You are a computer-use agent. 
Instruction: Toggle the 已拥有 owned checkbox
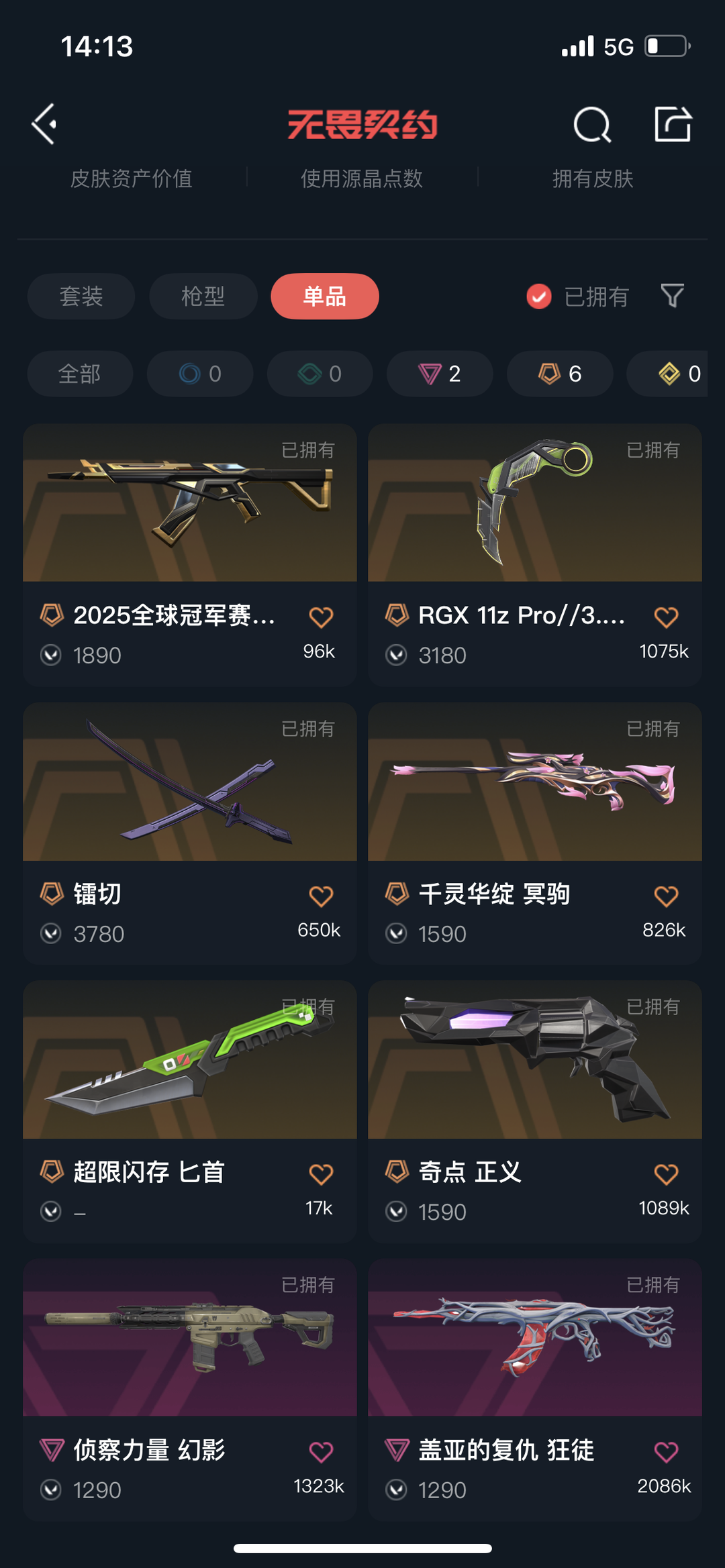pyautogui.click(x=539, y=296)
